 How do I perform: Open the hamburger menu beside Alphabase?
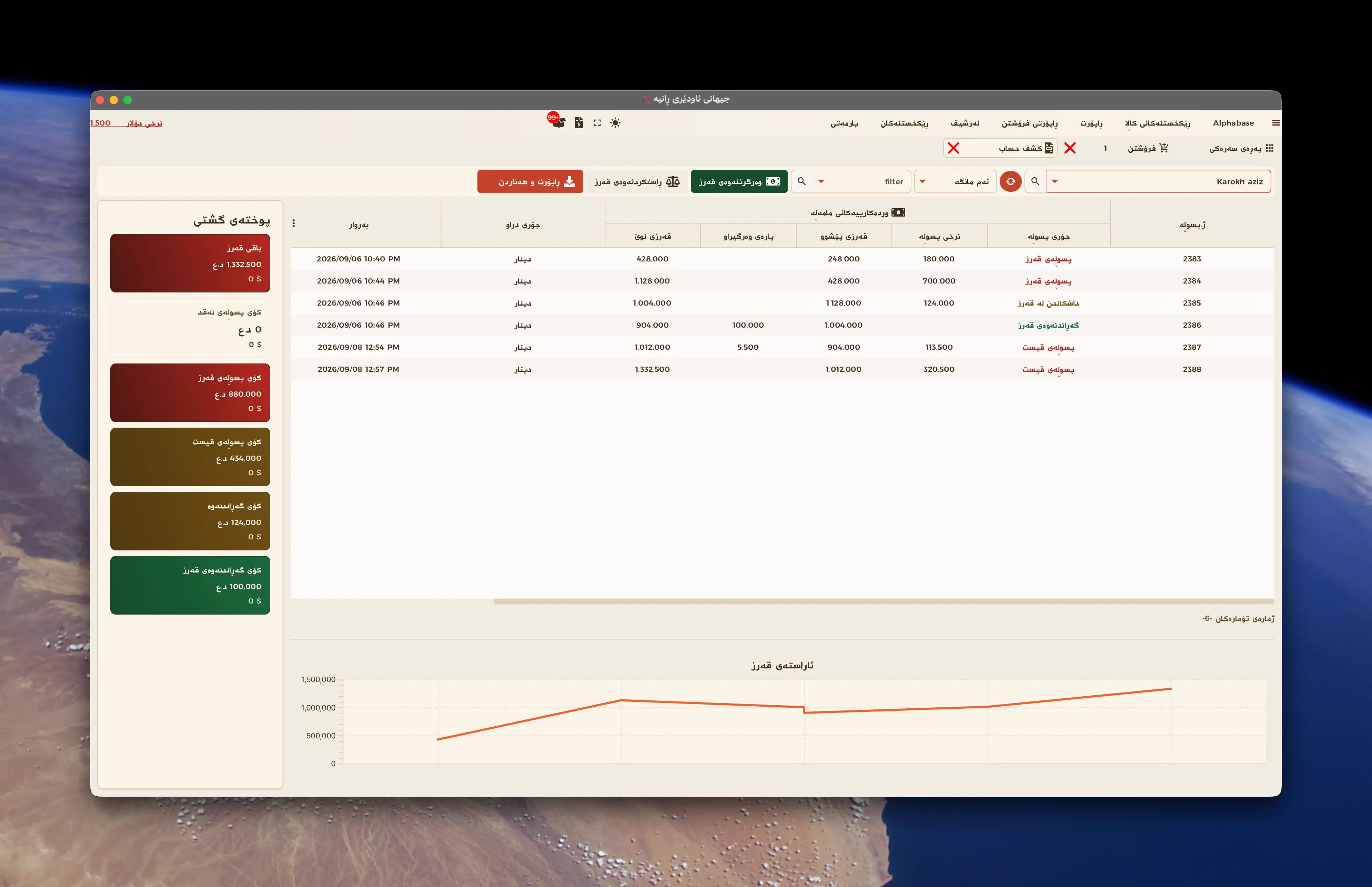(x=1276, y=123)
